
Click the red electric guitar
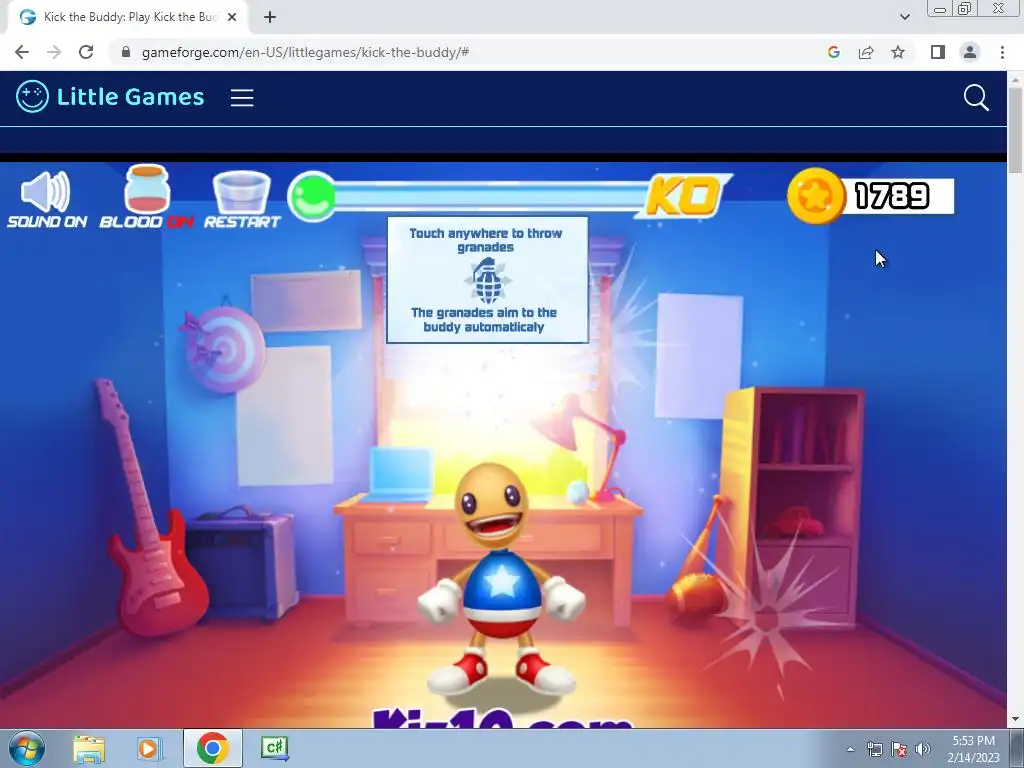coord(153,507)
